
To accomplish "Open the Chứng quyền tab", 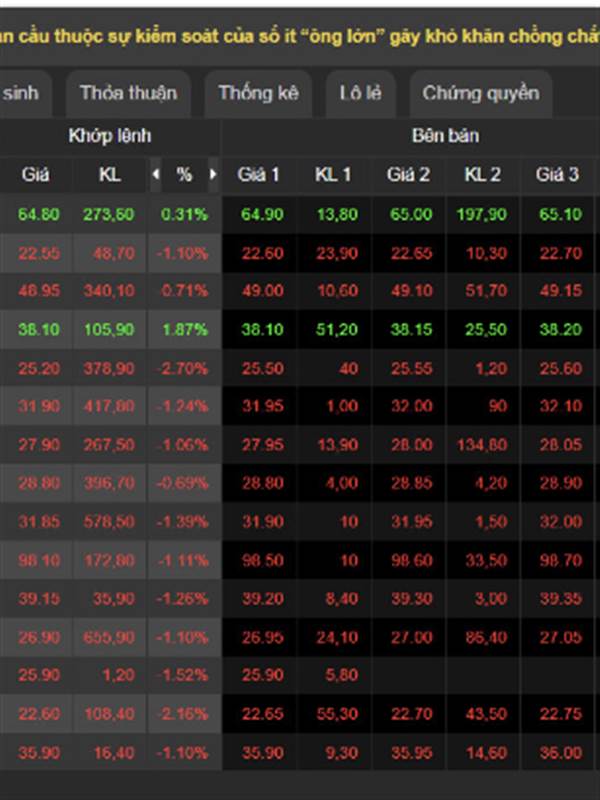I will pos(481,93).
